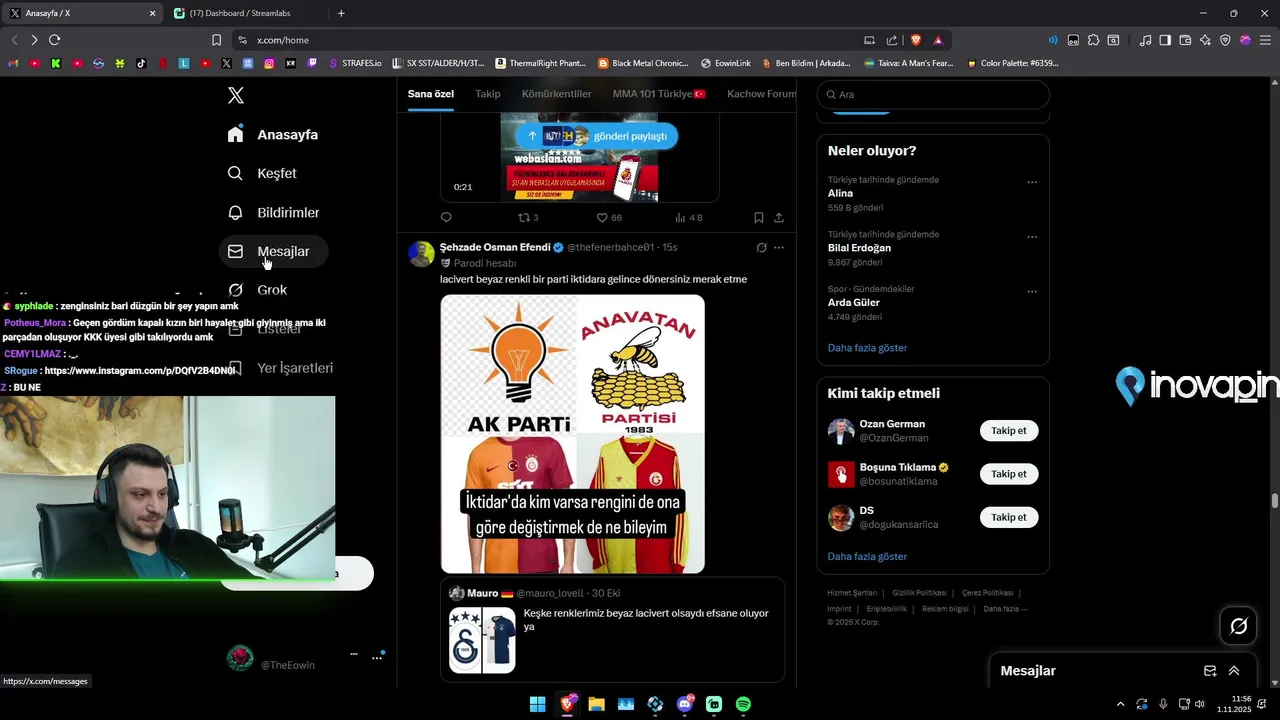Open Brave Rewards triangle icon

(938, 40)
